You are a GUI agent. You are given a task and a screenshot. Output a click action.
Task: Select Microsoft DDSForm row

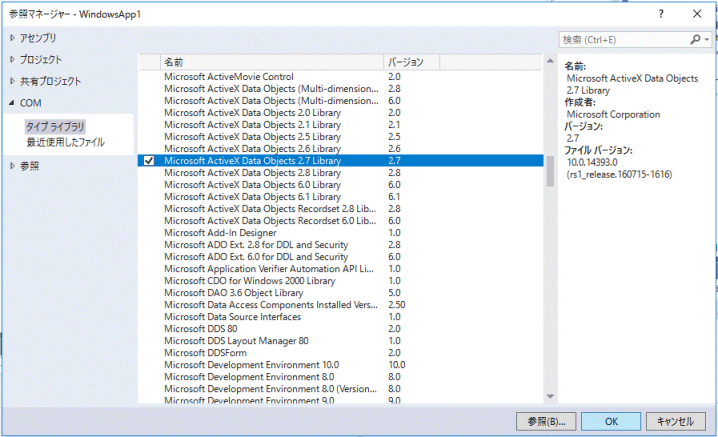pos(340,353)
